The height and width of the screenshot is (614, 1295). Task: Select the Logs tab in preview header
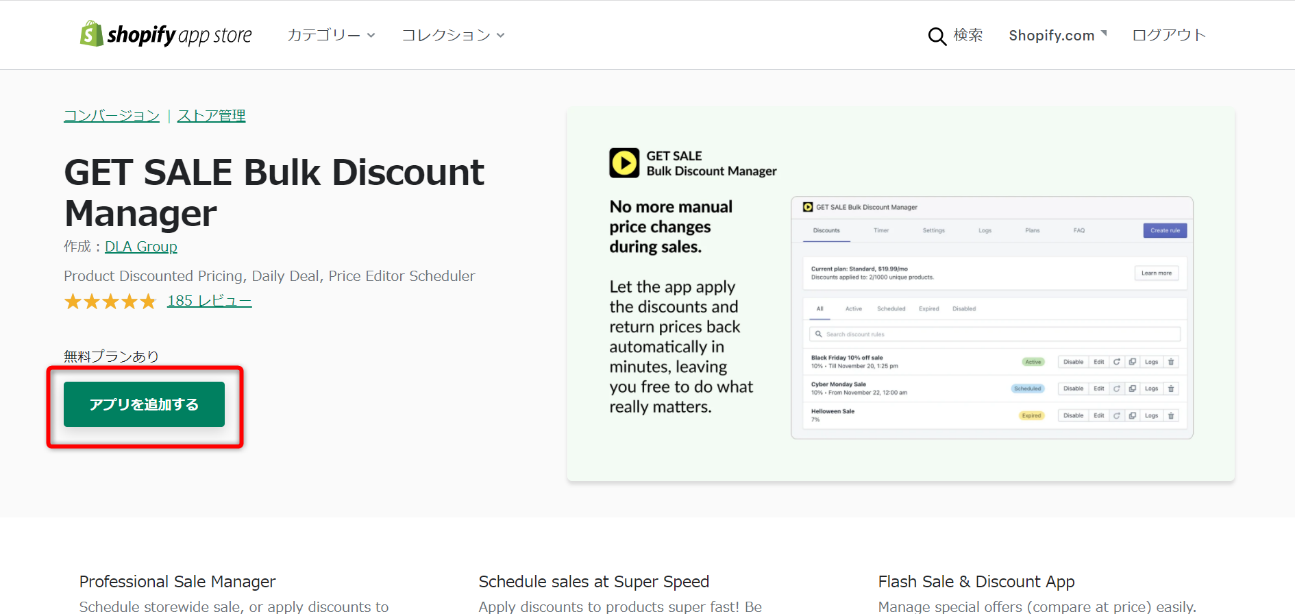click(985, 230)
